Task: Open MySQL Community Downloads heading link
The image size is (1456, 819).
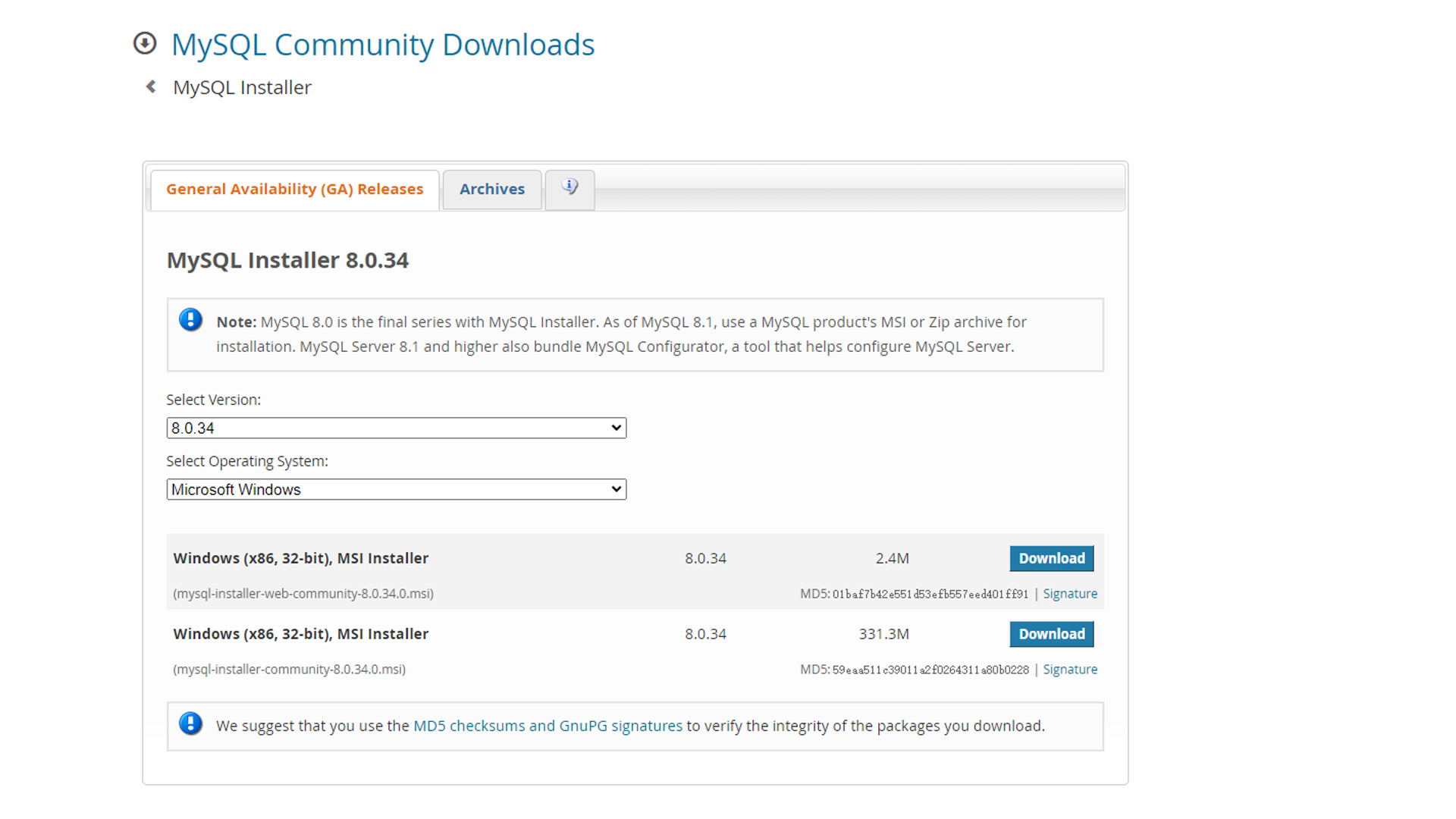Action: pyautogui.click(x=383, y=45)
